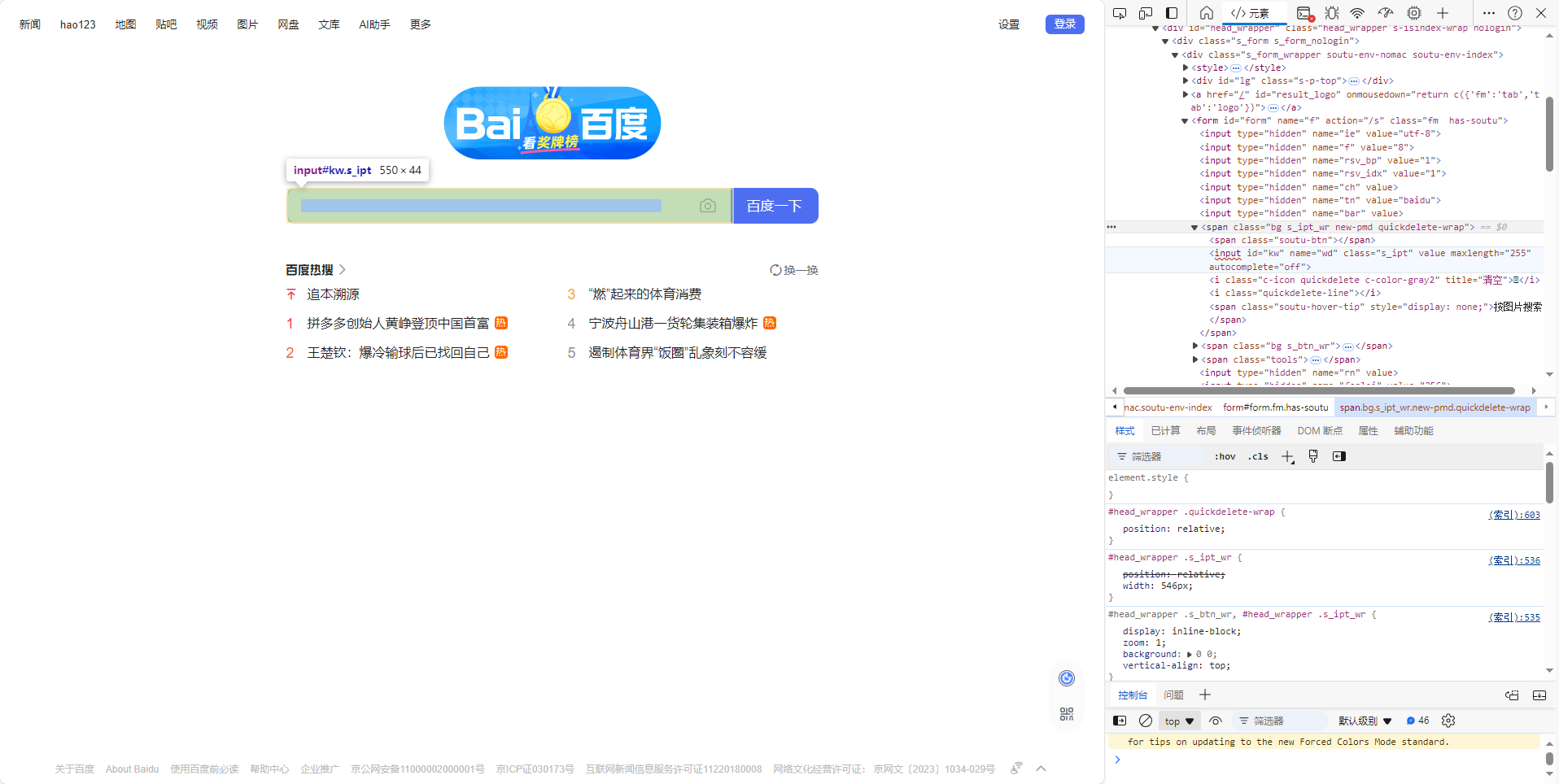Toggle rendering emulation paintbrush icon
The image size is (1559, 784).
[x=1313, y=456]
